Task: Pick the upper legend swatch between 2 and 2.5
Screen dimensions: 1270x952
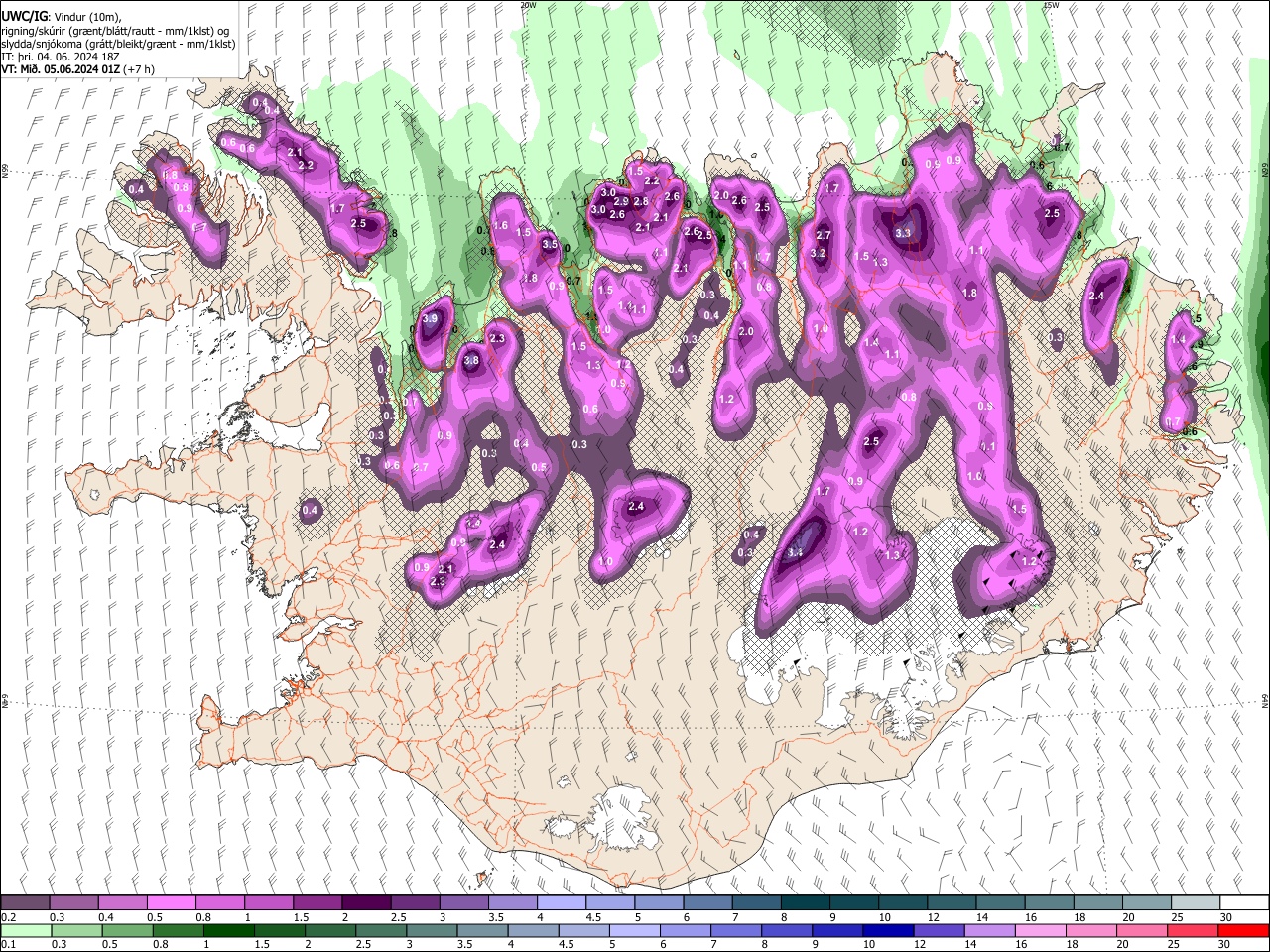Action: point(365,903)
